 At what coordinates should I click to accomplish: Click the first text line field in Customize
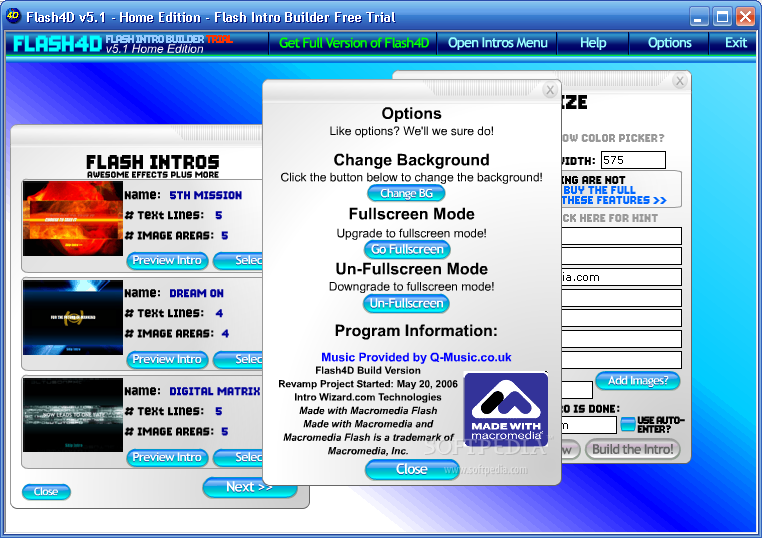tap(621, 236)
